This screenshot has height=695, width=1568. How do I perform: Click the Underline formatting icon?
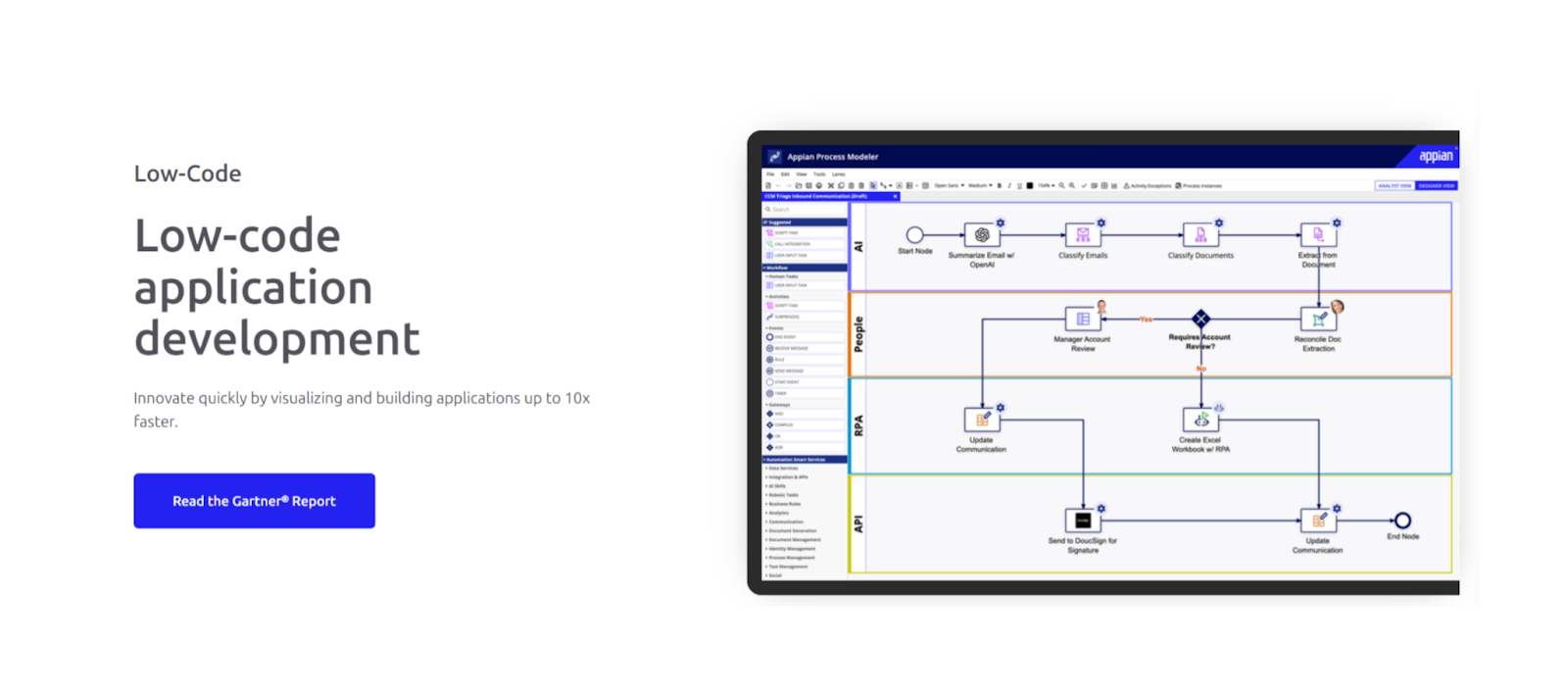pos(1019,185)
